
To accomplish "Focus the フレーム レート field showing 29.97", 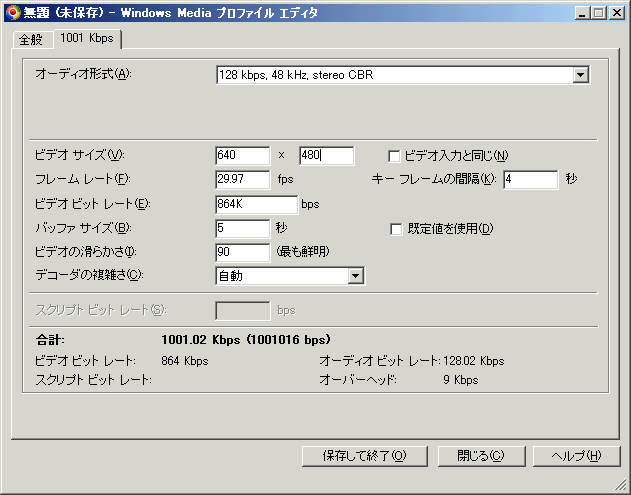I will [x=242, y=180].
